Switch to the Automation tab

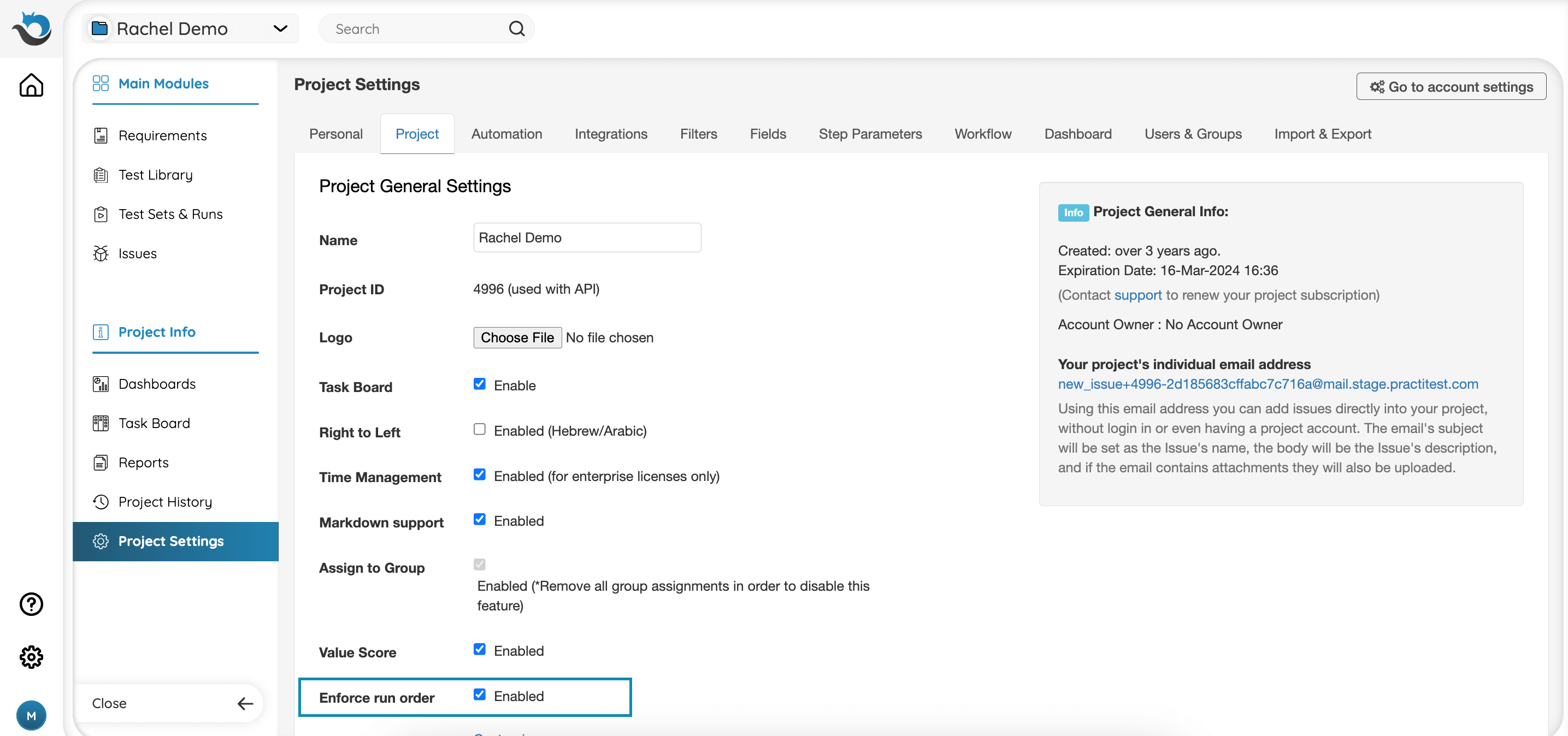point(506,134)
